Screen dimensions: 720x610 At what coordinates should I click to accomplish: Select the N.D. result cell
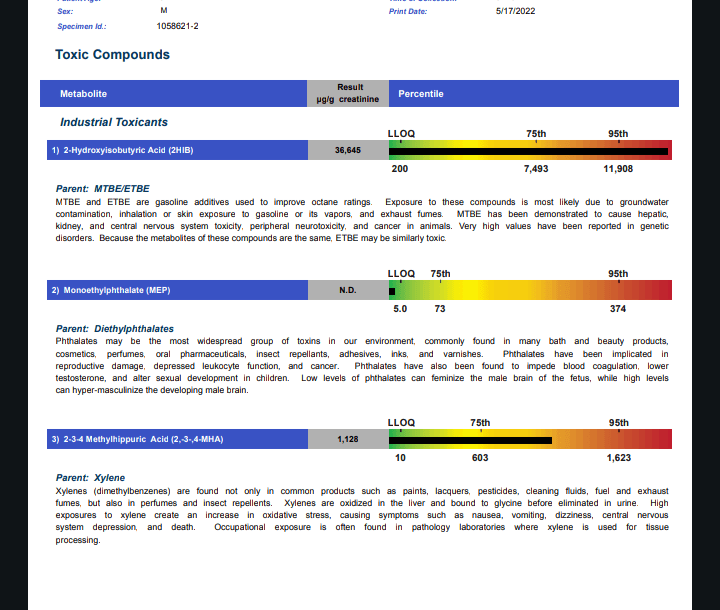point(348,291)
